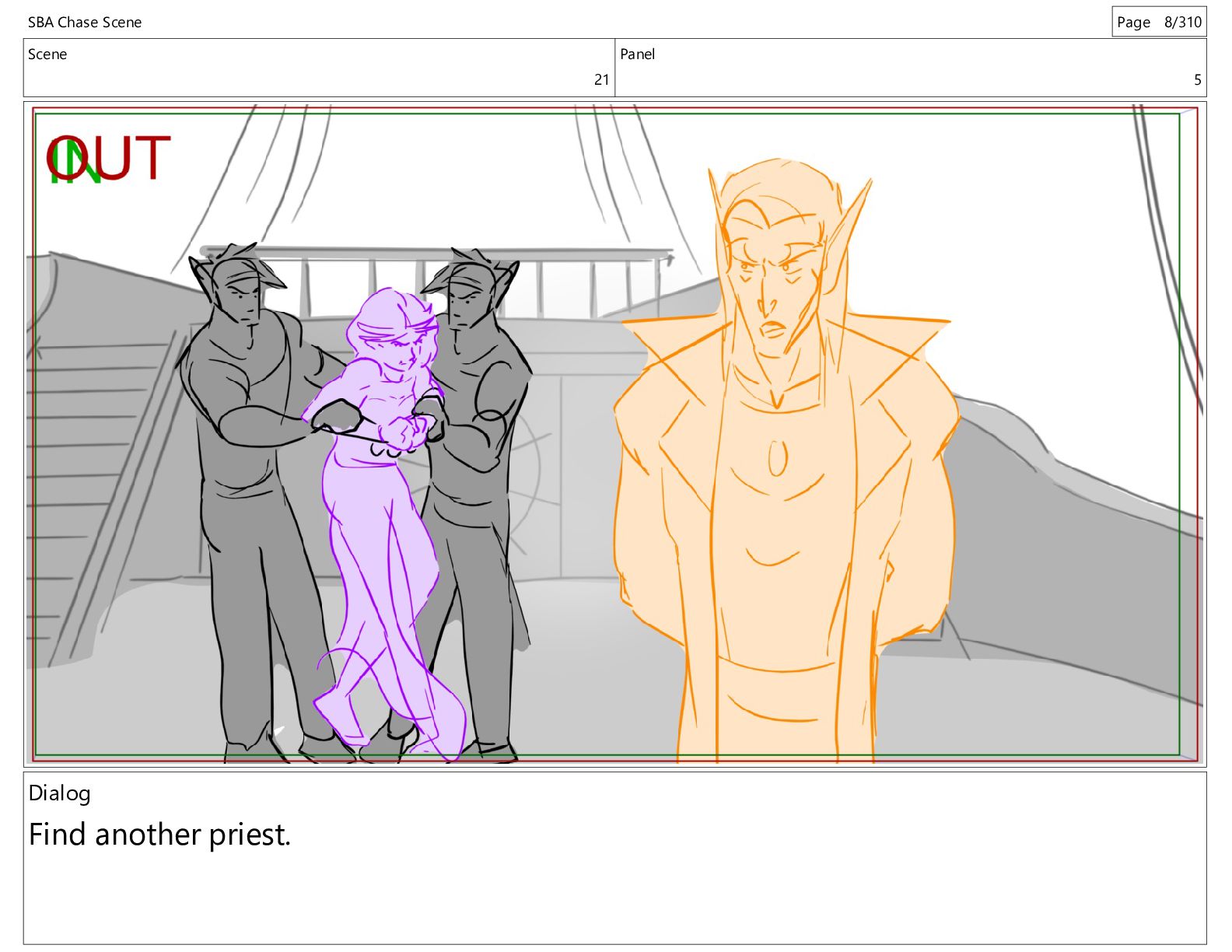Click the 'Dialog' heading
This screenshot has width=1232, height=952.
(x=60, y=793)
